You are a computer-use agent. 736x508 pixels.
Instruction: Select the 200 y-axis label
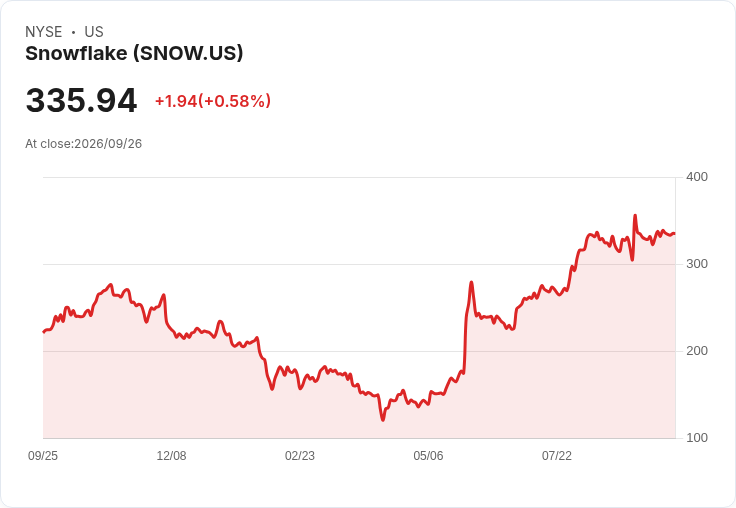point(697,351)
